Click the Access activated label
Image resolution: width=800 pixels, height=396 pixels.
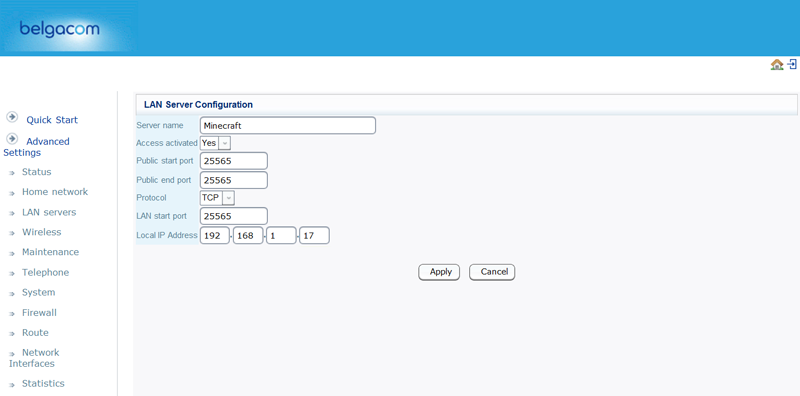[x=167, y=143]
